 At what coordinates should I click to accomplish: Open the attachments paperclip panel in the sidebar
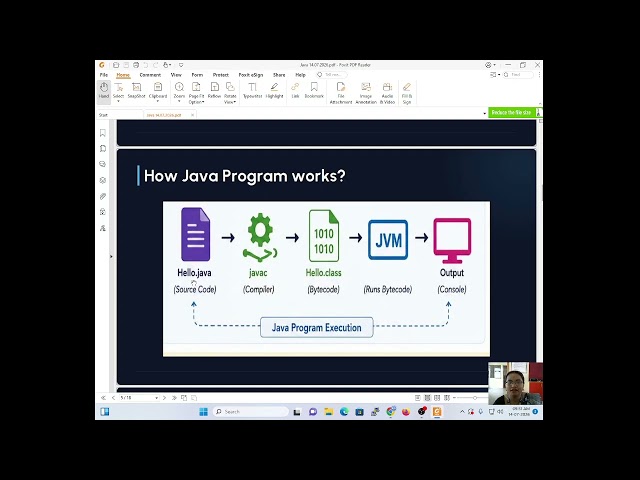tap(103, 196)
